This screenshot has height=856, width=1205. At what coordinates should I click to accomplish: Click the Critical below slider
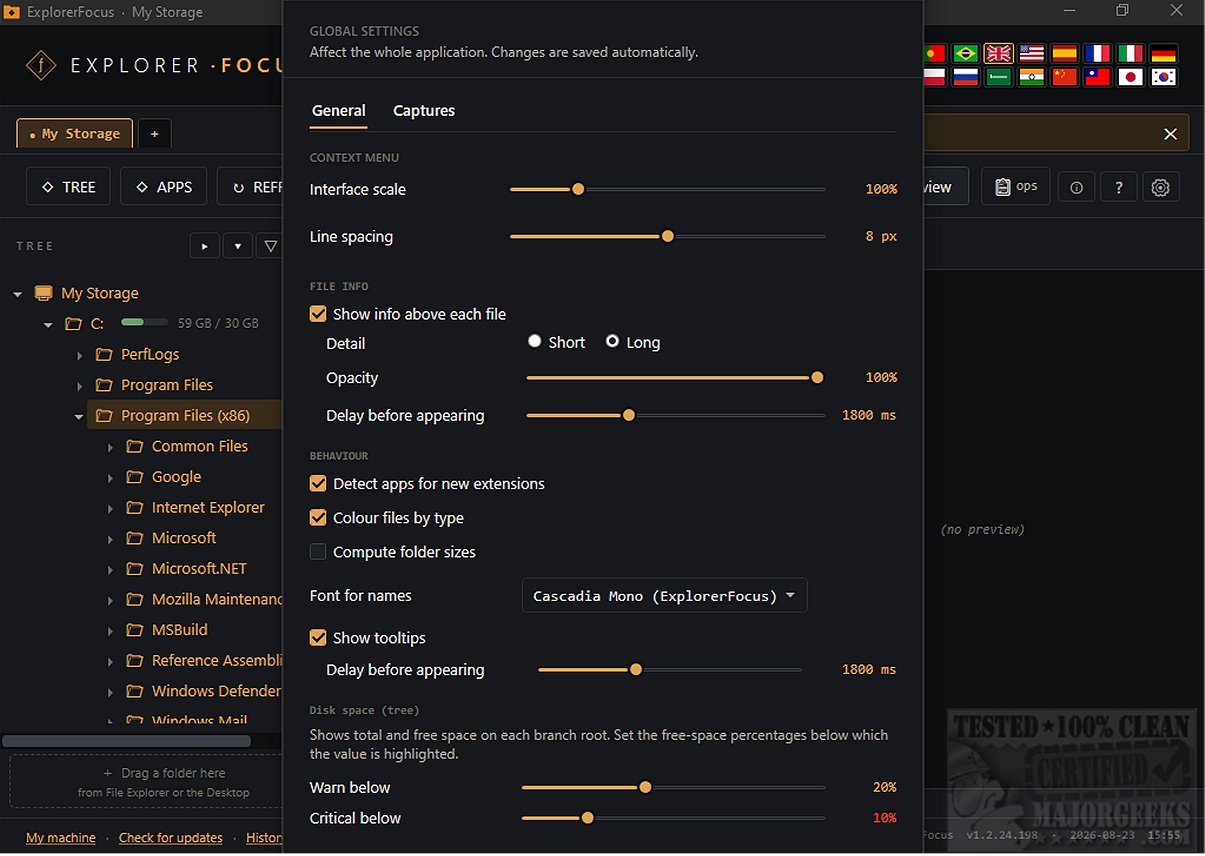click(x=673, y=818)
